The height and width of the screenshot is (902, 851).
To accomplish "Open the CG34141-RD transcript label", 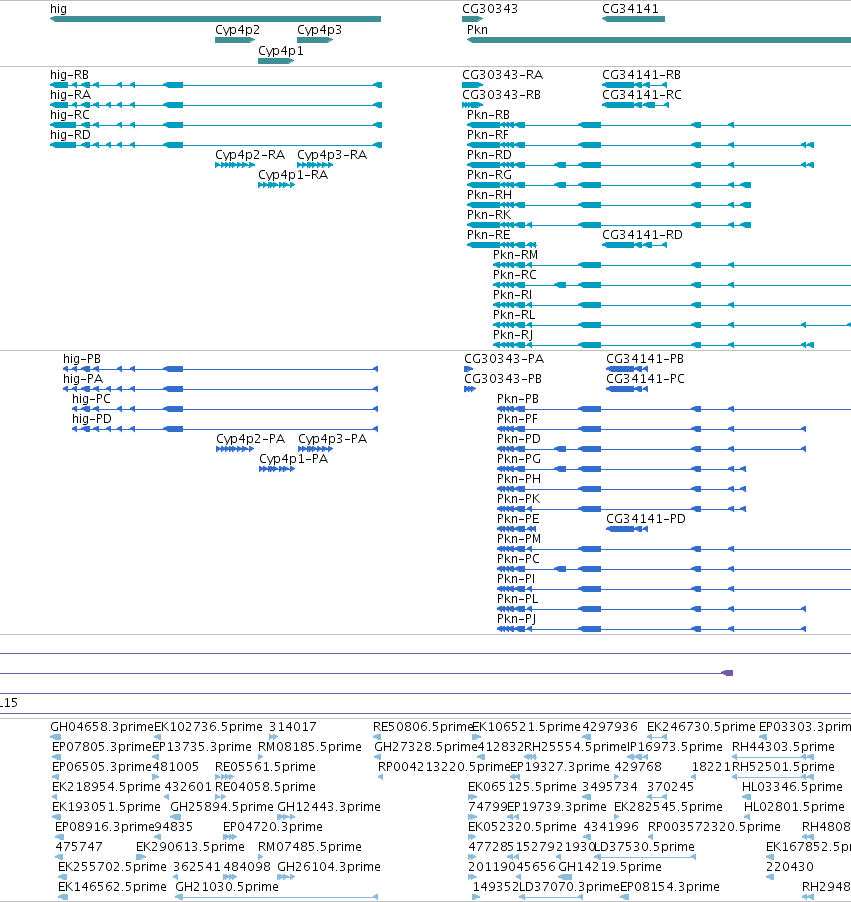I will pyautogui.click(x=642, y=235).
